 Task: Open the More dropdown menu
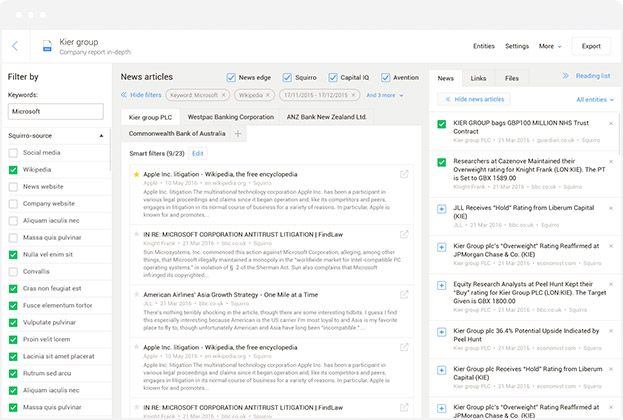(x=550, y=46)
